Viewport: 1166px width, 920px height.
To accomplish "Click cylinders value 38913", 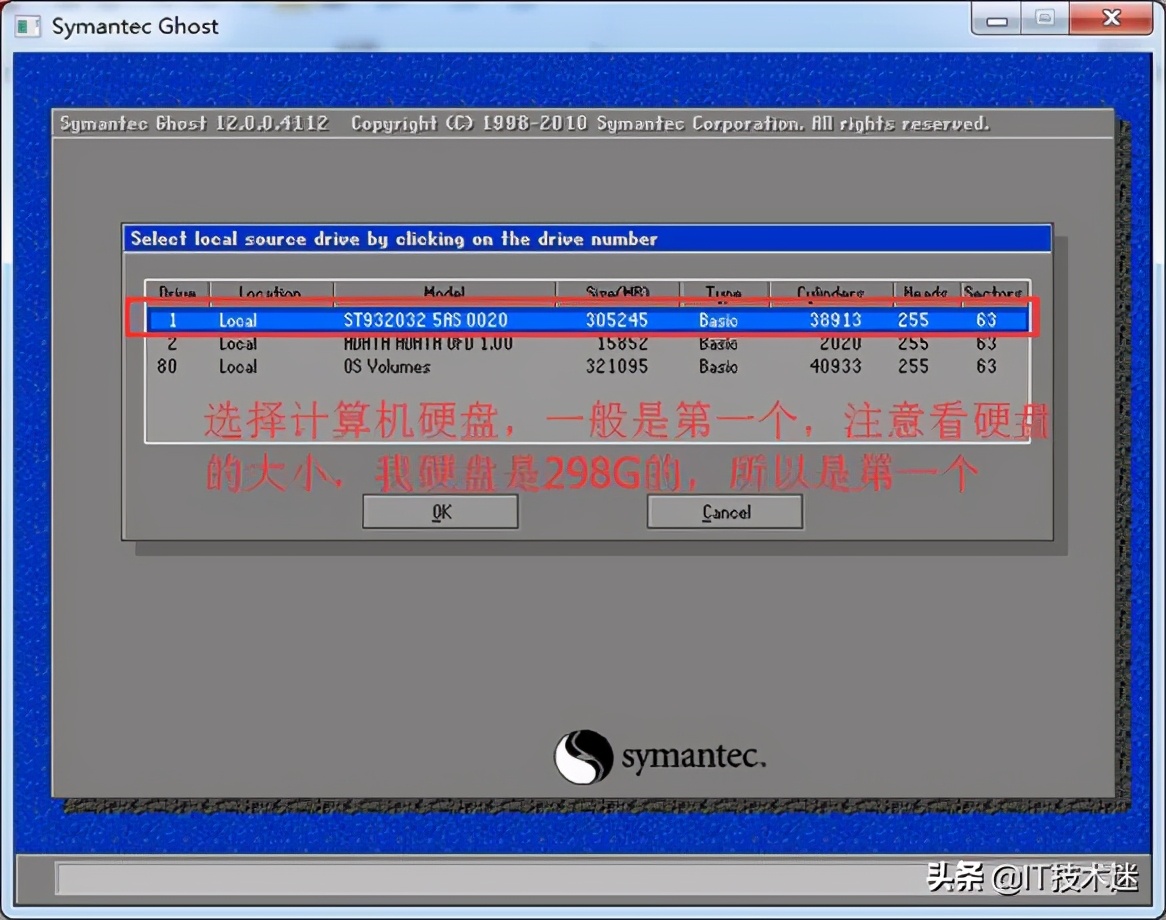I will 835,320.
